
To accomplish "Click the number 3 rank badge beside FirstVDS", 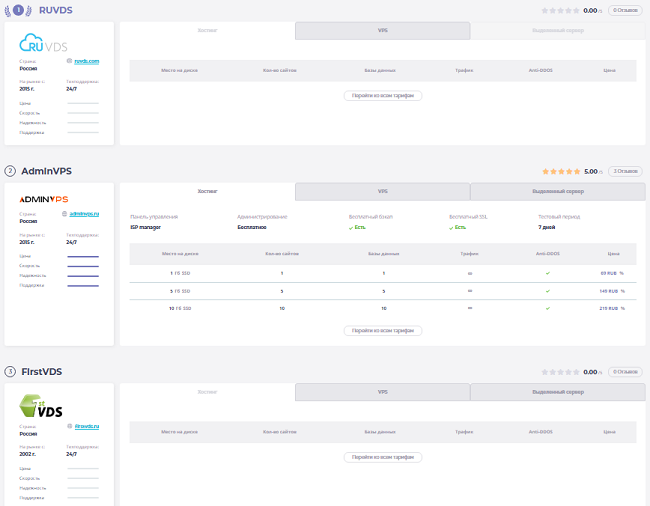I will tap(10, 371).
